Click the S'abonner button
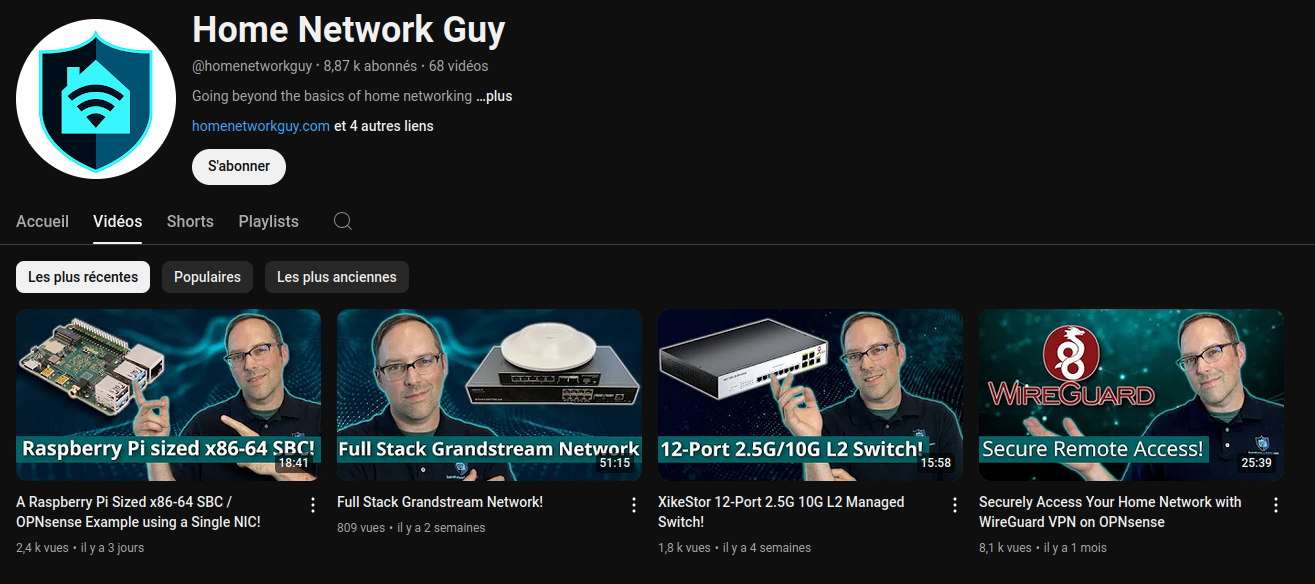The width and height of the screenshot is (1315, 584). tap(239, 166)
